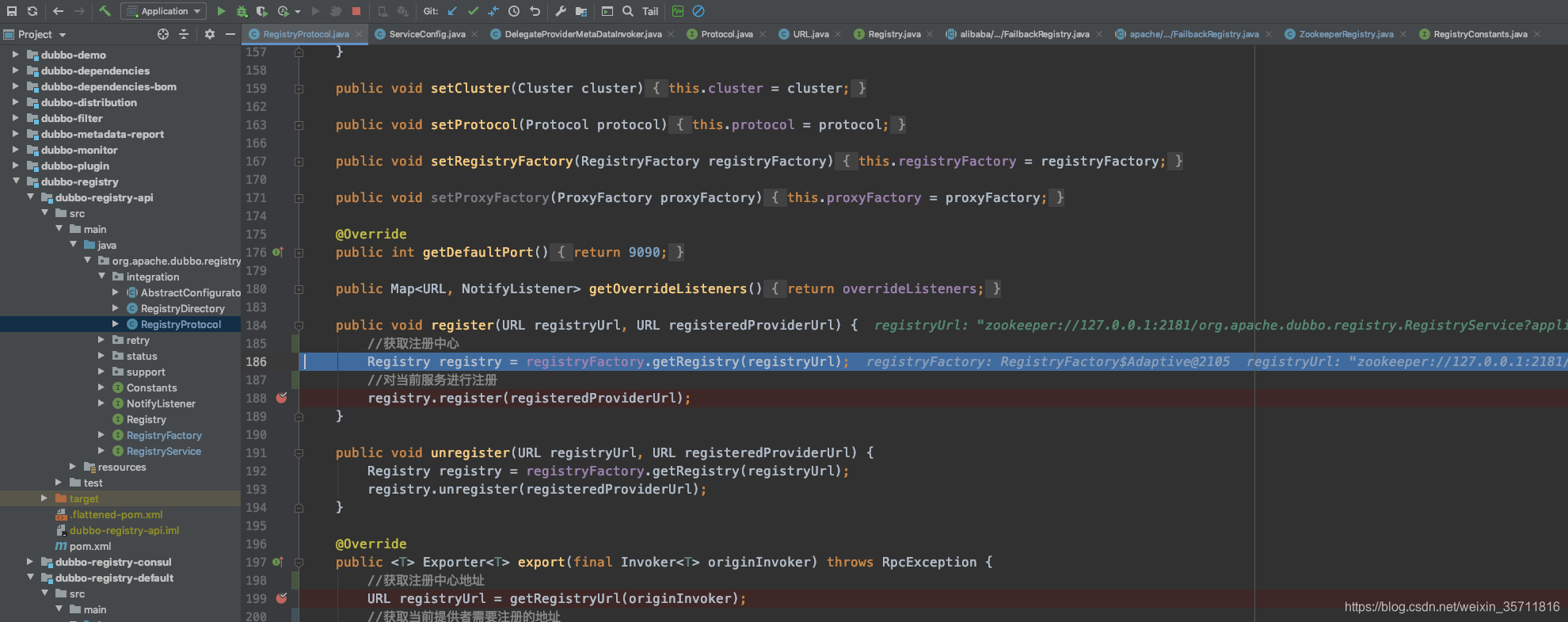Stop the process with red square icon
This screenshot has width=1568, height=622.
click(356, 11)
